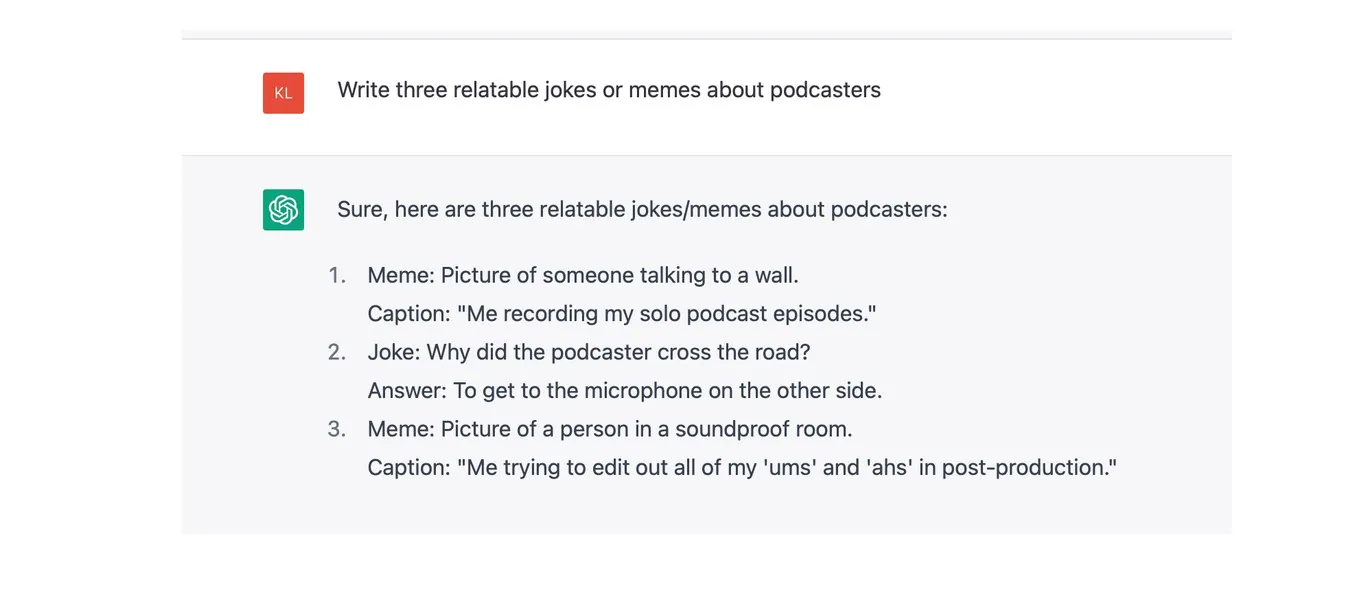The width and height of the screenshot is (1367, 615).
Task: Click list number 2 in the response
Action: pyautogui.click(x=337, y=352)
